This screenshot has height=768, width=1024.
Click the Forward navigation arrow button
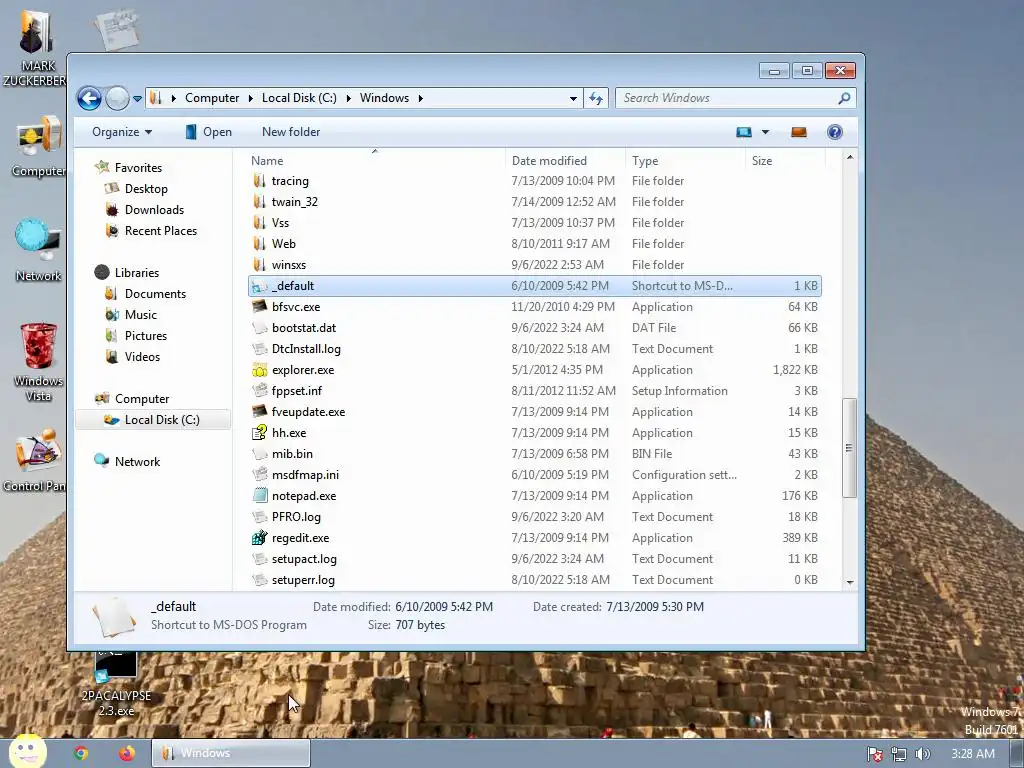[x=118, y=99]
